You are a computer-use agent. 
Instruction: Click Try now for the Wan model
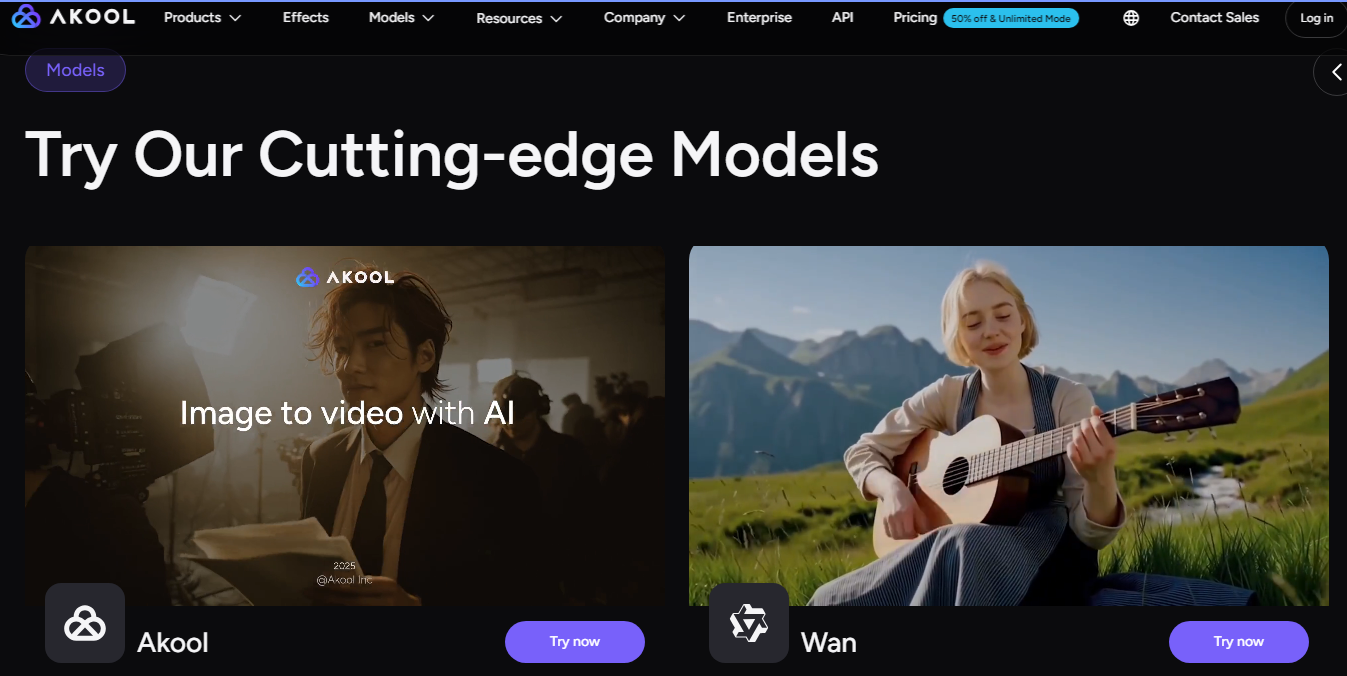[x=1239, y=642]
